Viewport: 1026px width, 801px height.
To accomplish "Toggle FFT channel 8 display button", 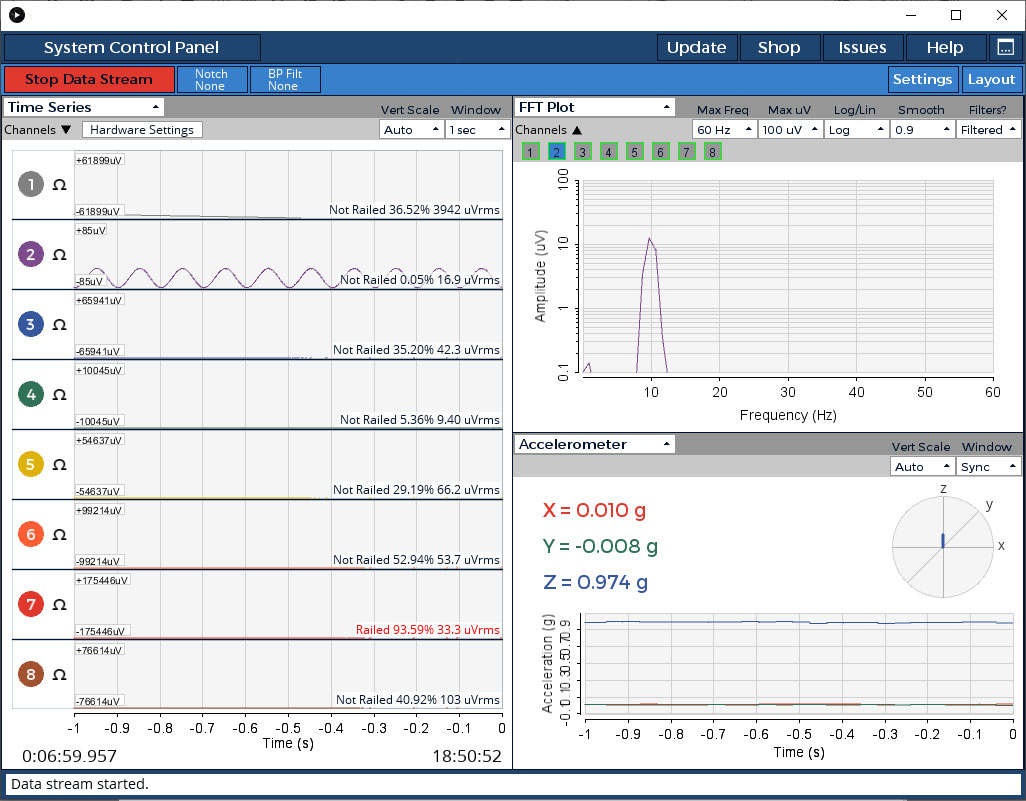I will tap(712, 152).
